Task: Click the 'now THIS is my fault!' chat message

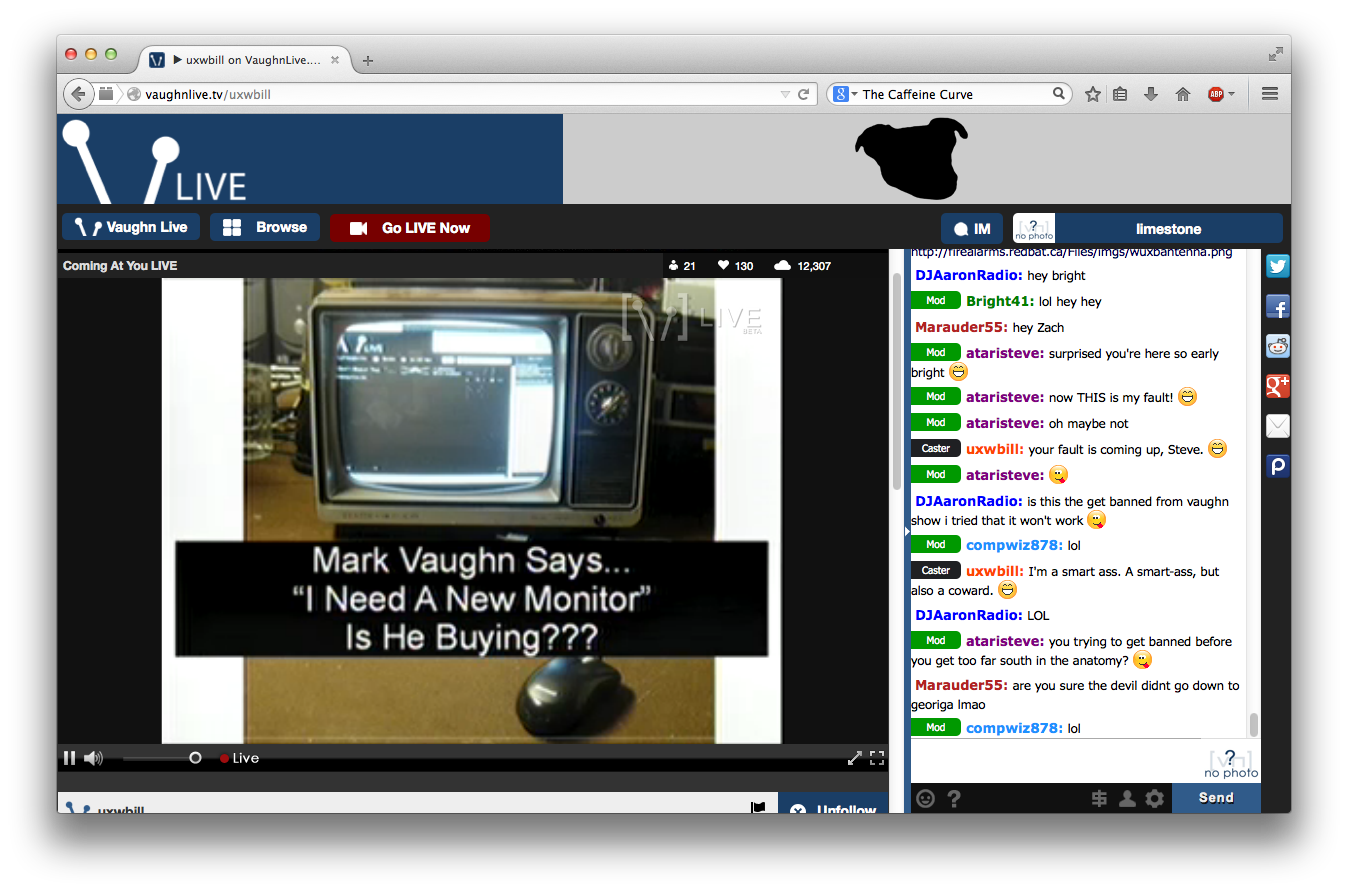Action: [1110, 397]
